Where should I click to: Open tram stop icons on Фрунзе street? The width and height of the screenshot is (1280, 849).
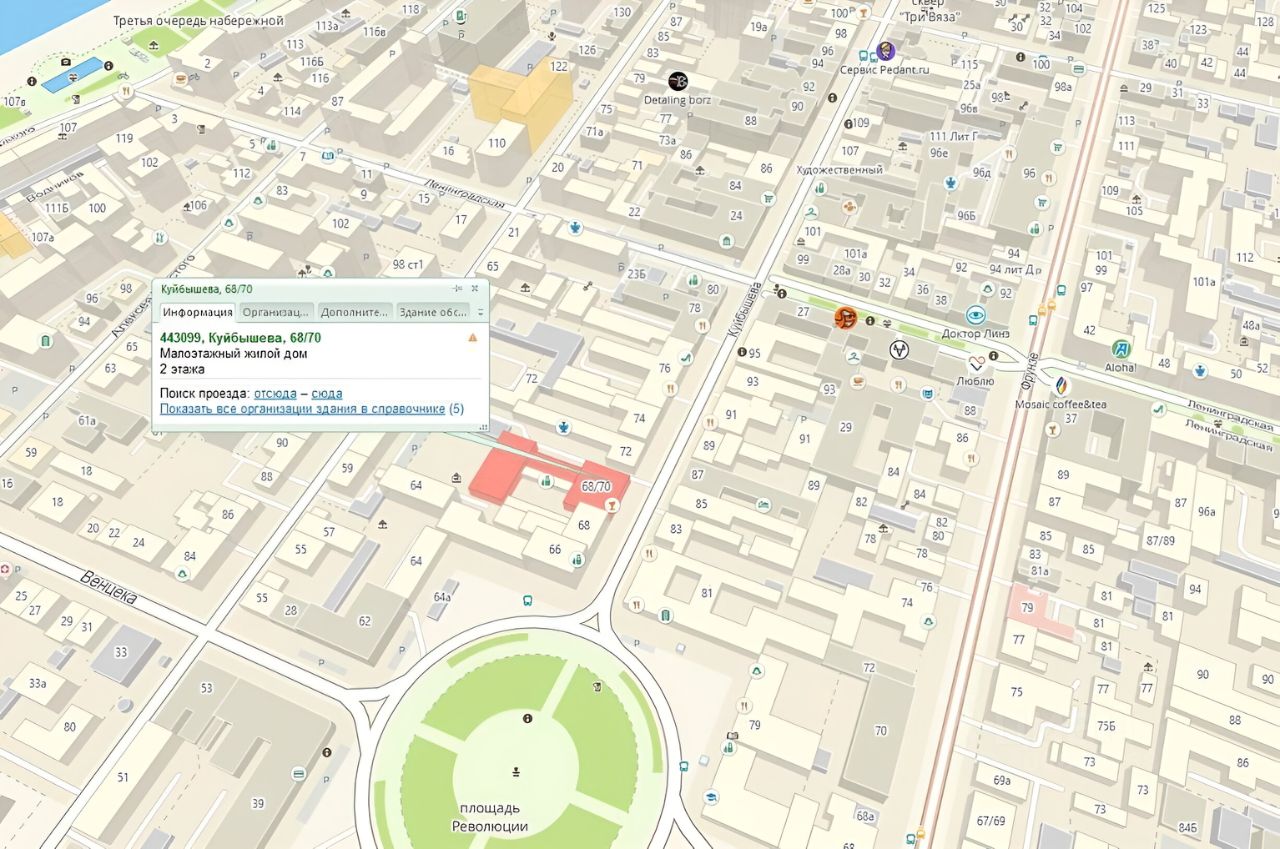pos(1049,307)
